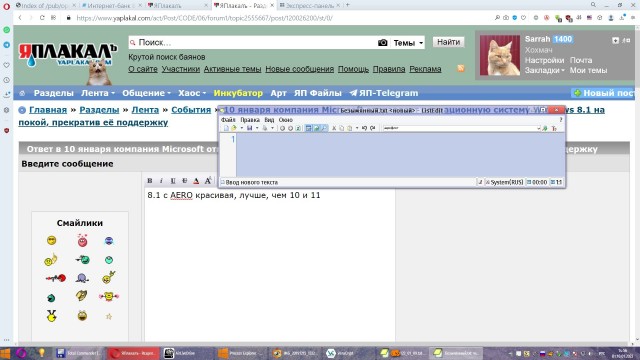Viewport: 640px width, 360px height.
Task: Click the Copy icon in ListEdit toolbar
Action: pyautogui.click(x=342, y=128)
